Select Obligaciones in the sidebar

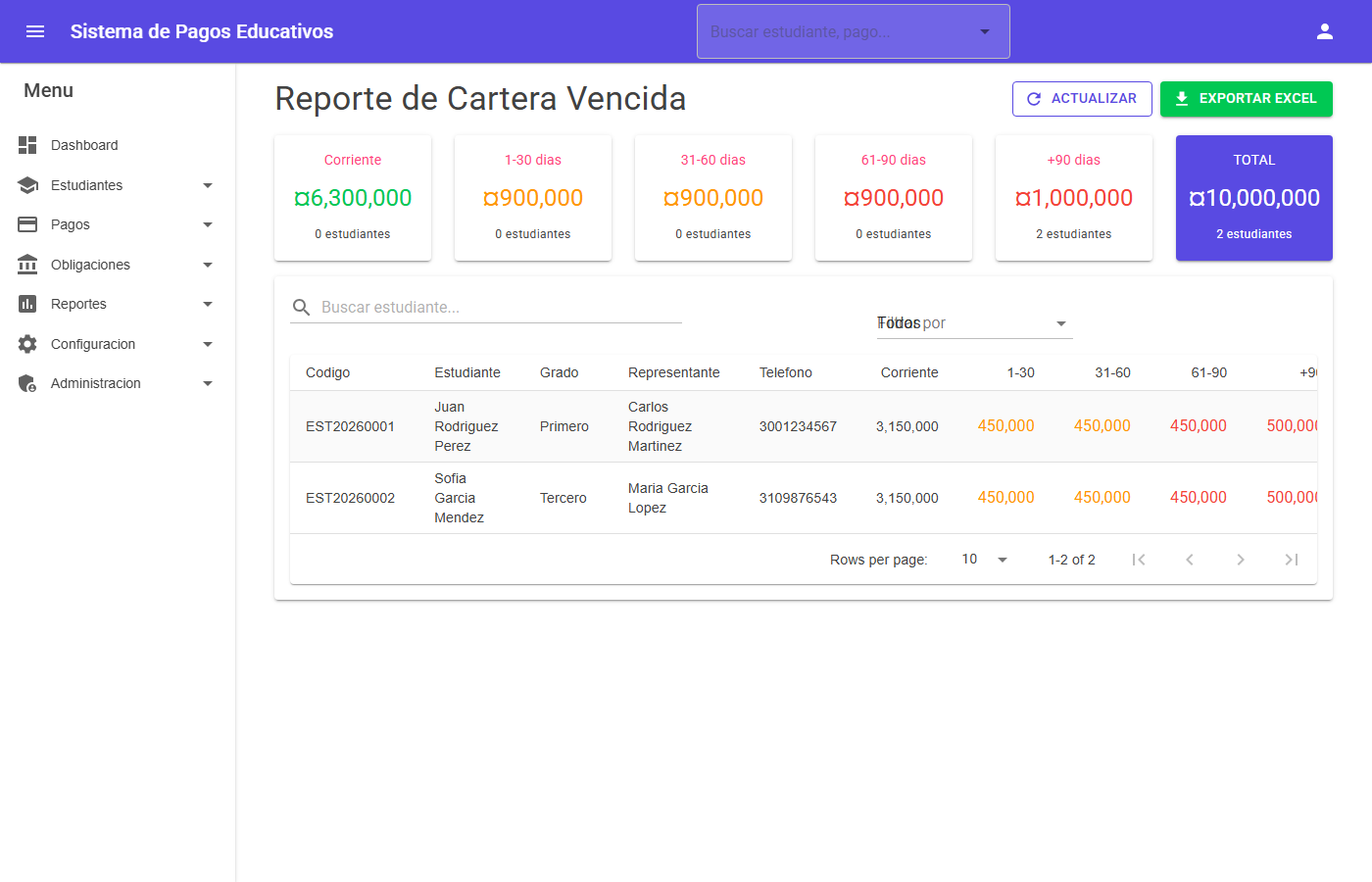click(x=118, y=265)
